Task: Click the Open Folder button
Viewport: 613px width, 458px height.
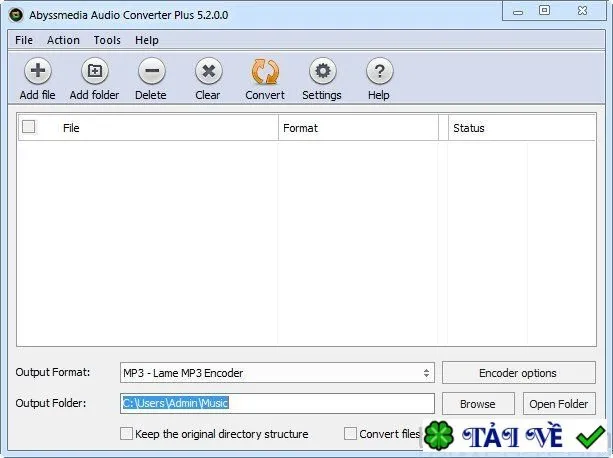Action: click(559, 404)
